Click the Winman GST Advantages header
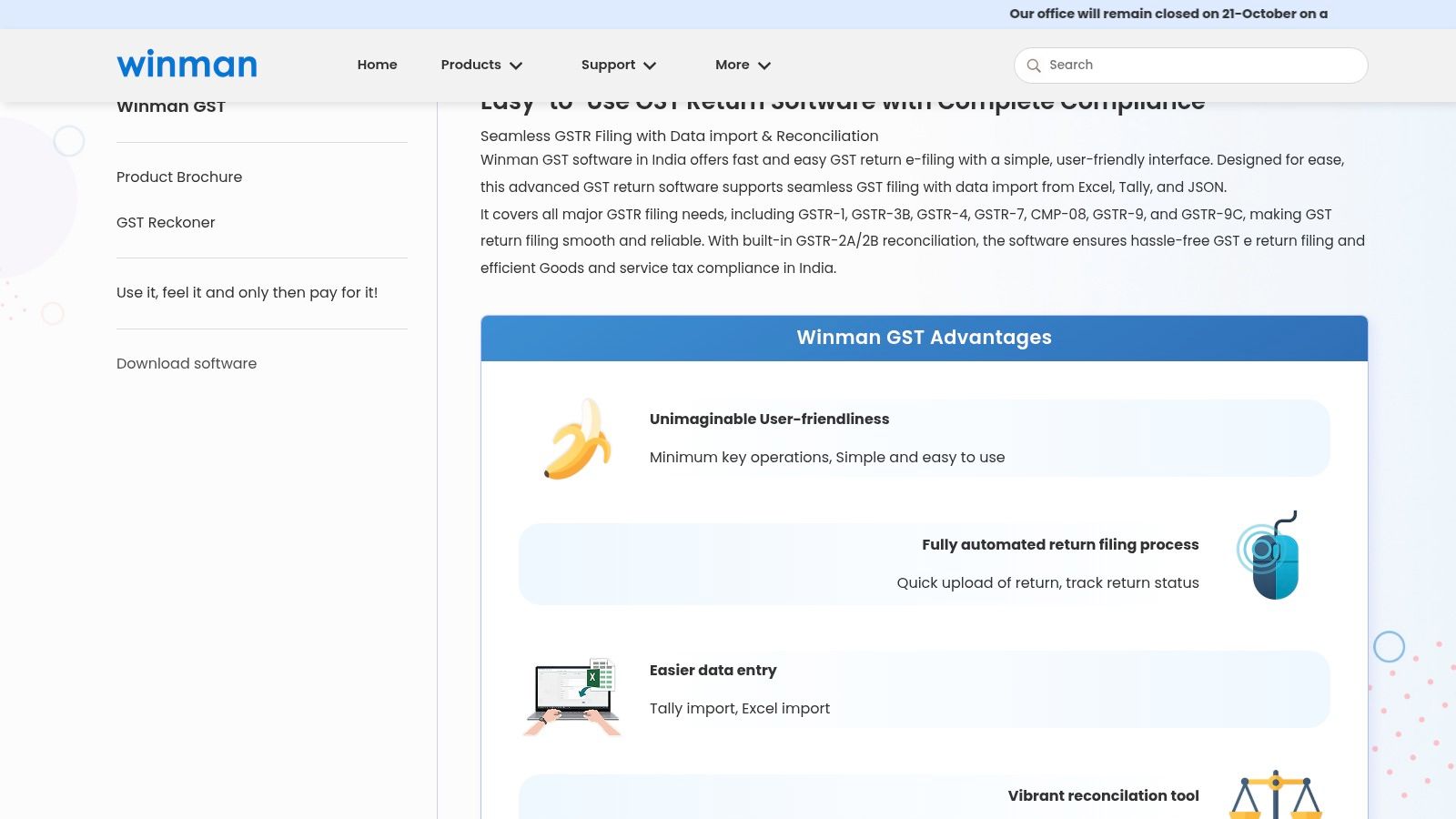Screen dimensions: 1456x819 pos(924,338)
